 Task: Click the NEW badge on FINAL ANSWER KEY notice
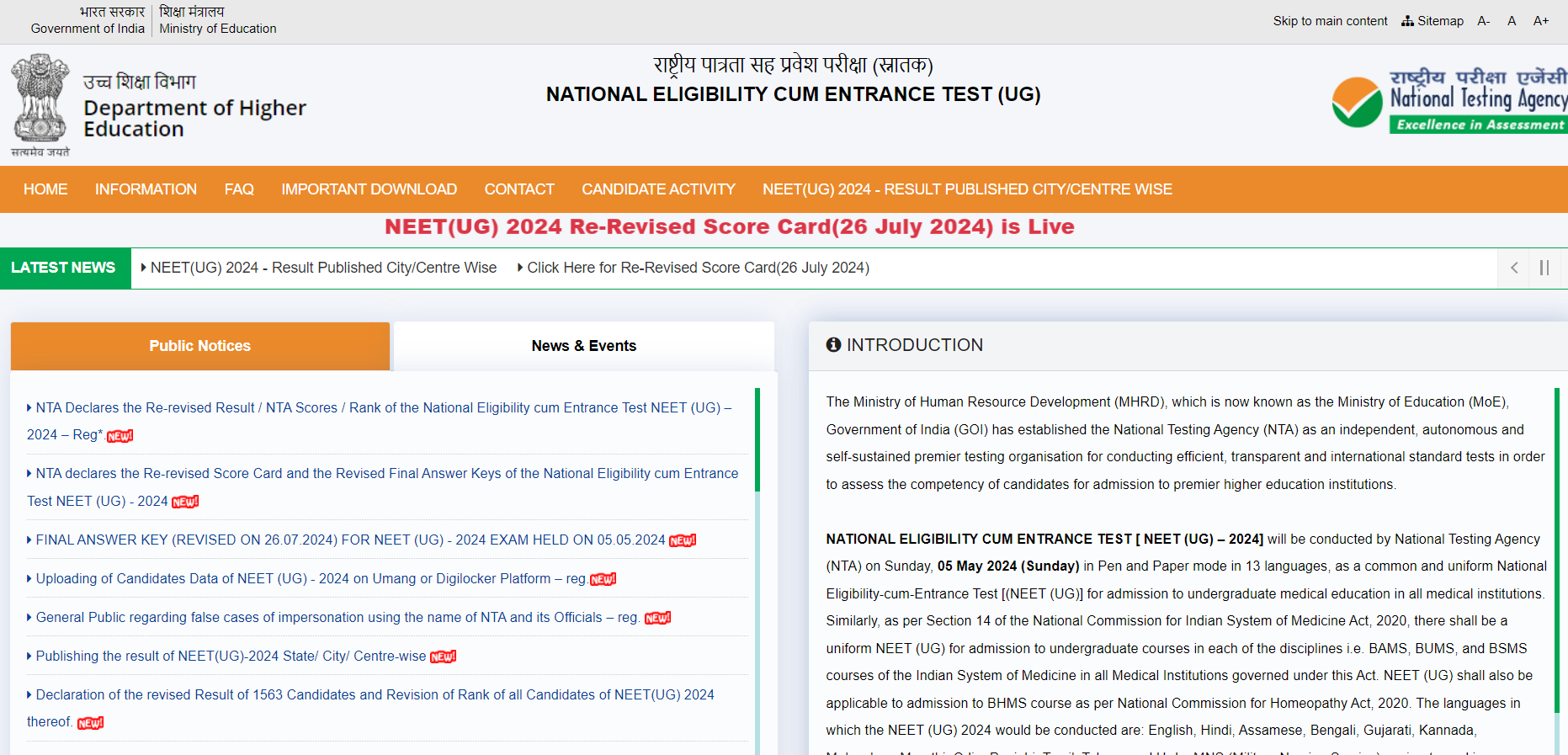coord(683,540)
